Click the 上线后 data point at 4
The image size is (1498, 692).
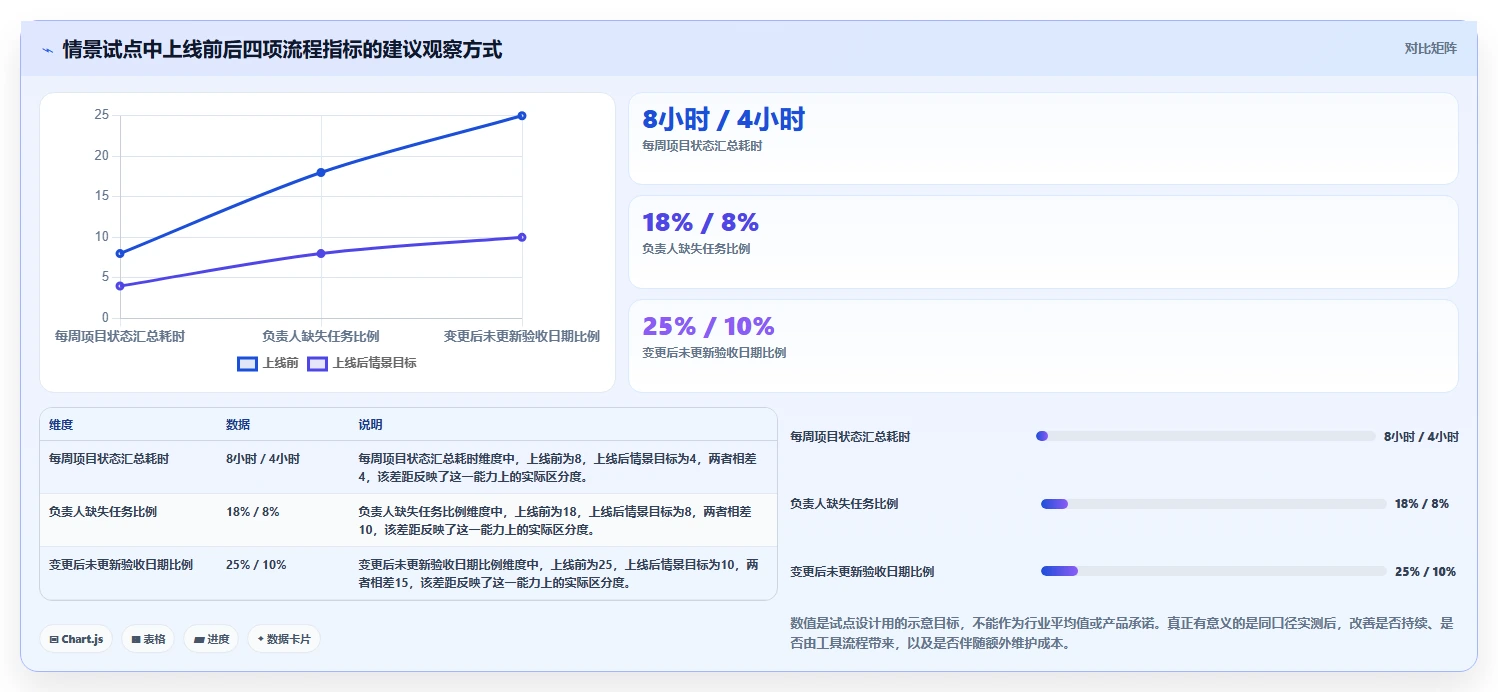coord(120,286)
